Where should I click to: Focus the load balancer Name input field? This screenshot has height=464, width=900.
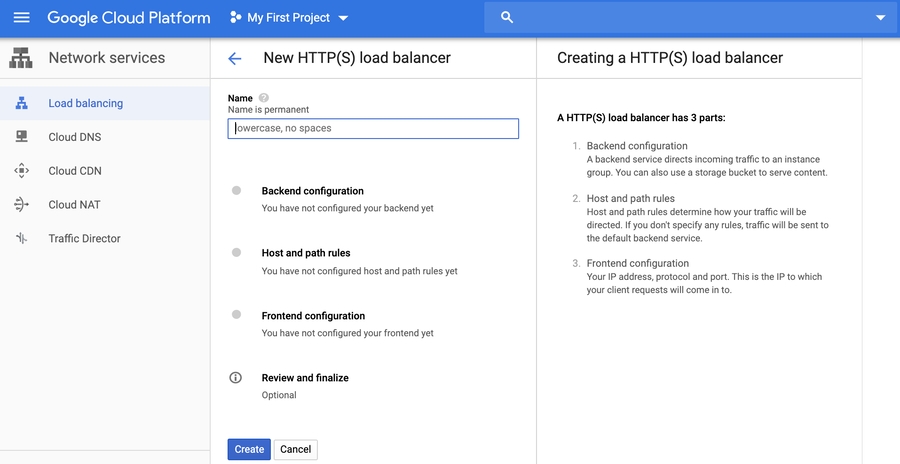tap(373, 128)
